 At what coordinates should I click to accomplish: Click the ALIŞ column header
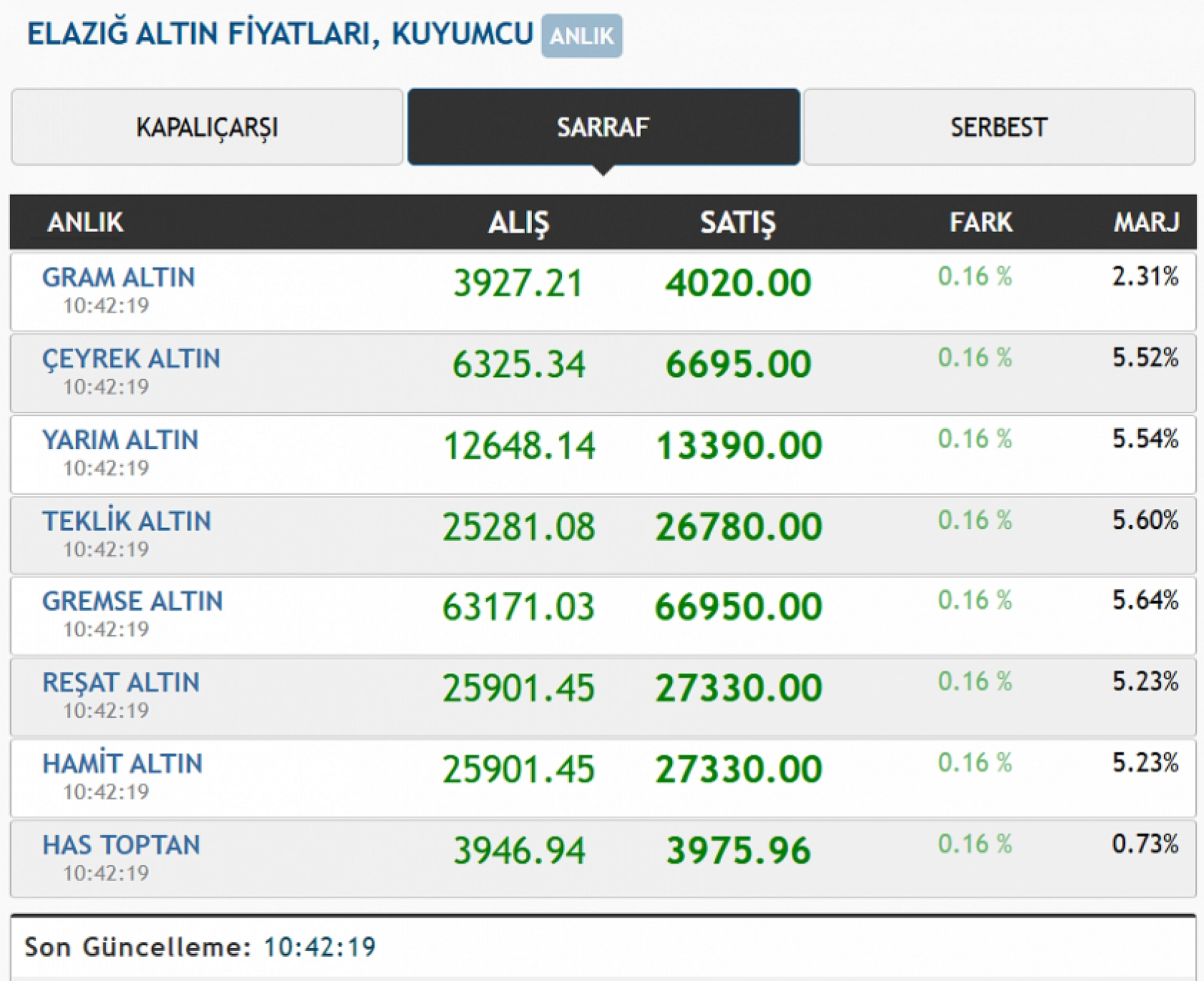tap(518, 223)
